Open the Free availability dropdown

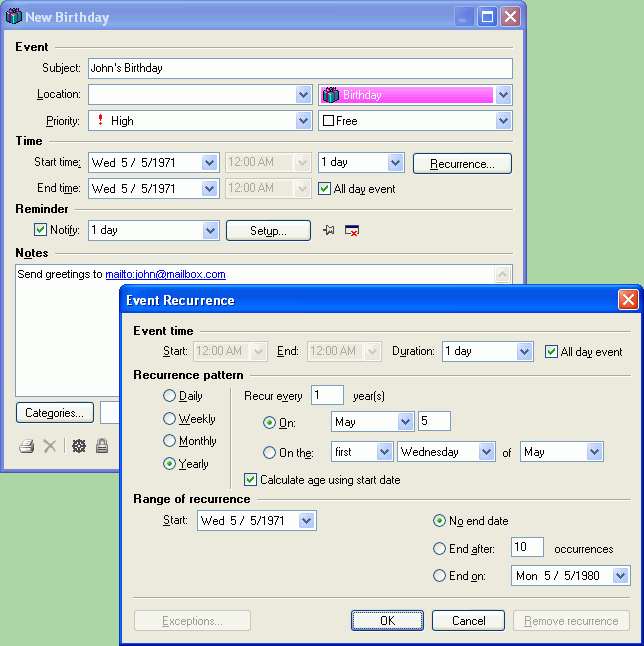(503, 121)
